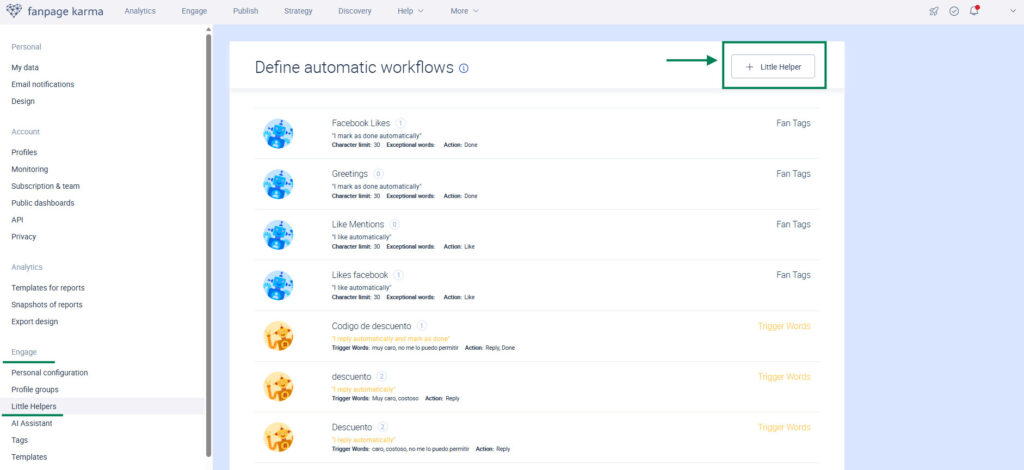Image resolution: width=1024 pixels, height=470 pixels.
Task: Open Snapshots of reports
Action: coord(46,305)
